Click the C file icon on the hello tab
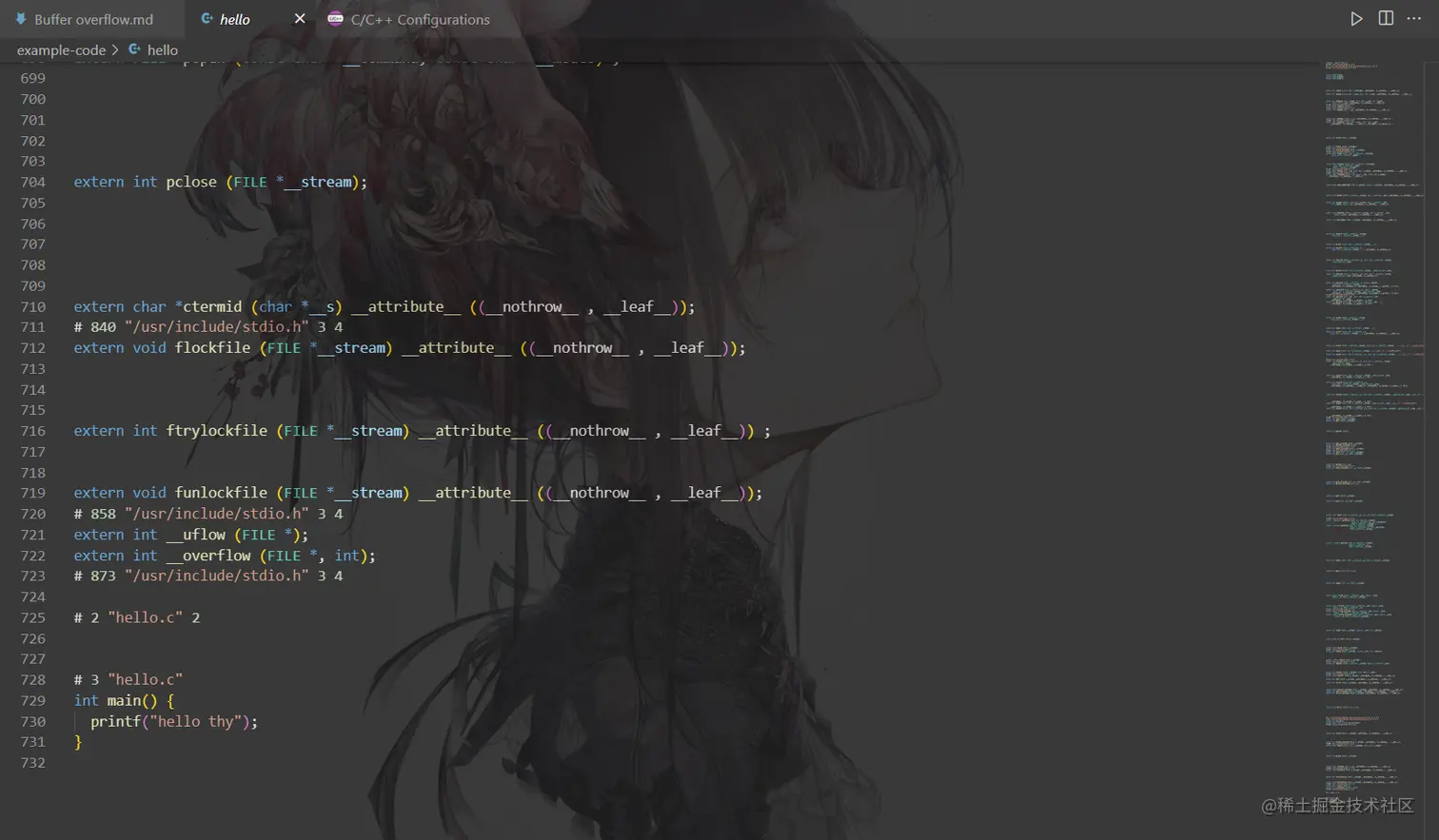 click(x=206, y=18)
